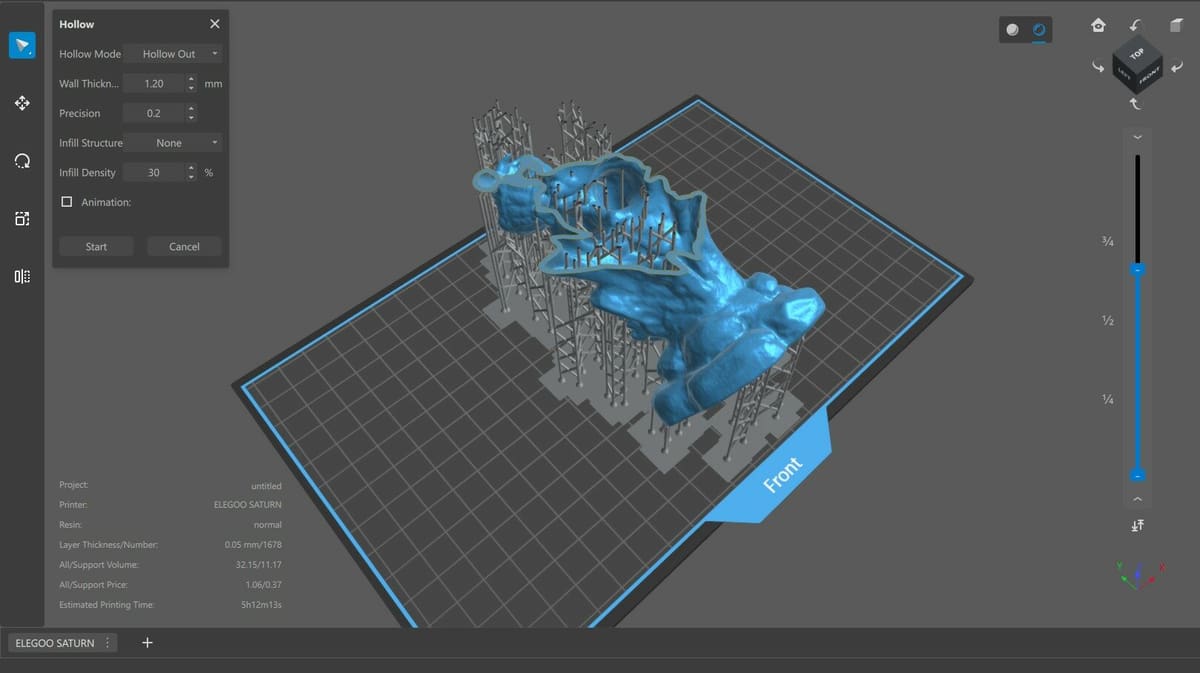Close the Hollow dialog
This screenshot has height=673, width=1200.
[x=214, y=24]
